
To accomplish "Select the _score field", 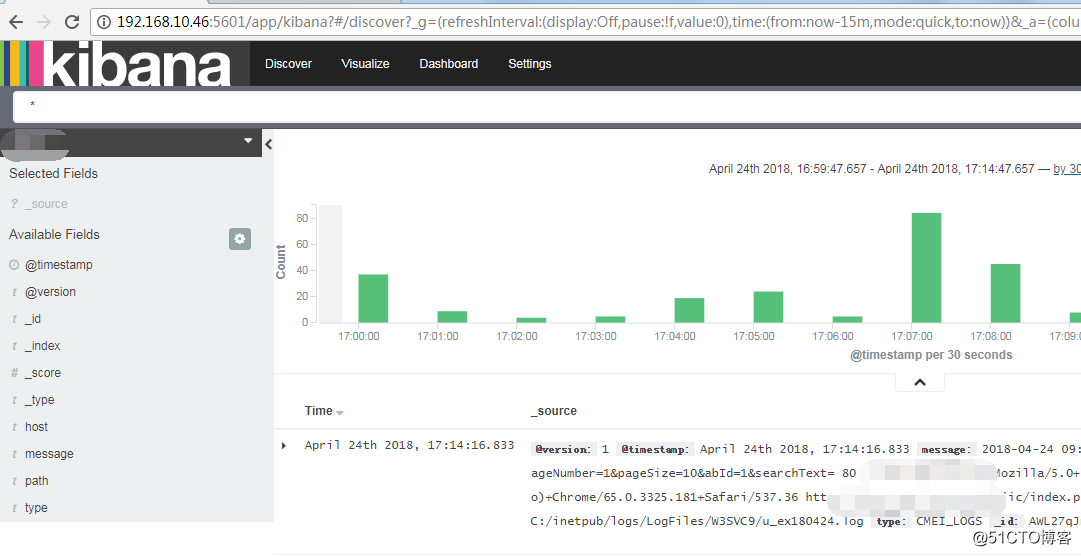I will tap(43, 373).
